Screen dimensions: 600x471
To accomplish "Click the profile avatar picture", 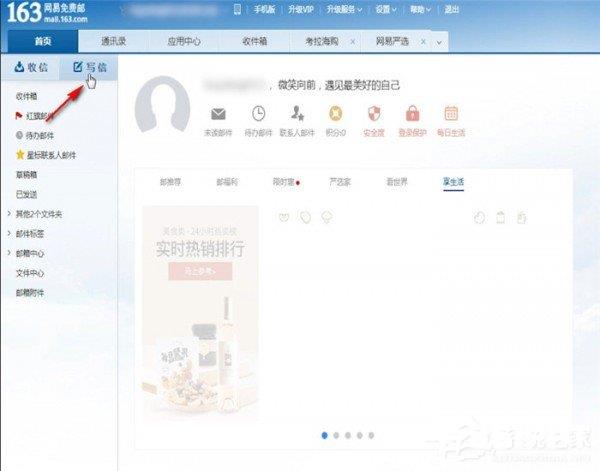I will [162, 104].
